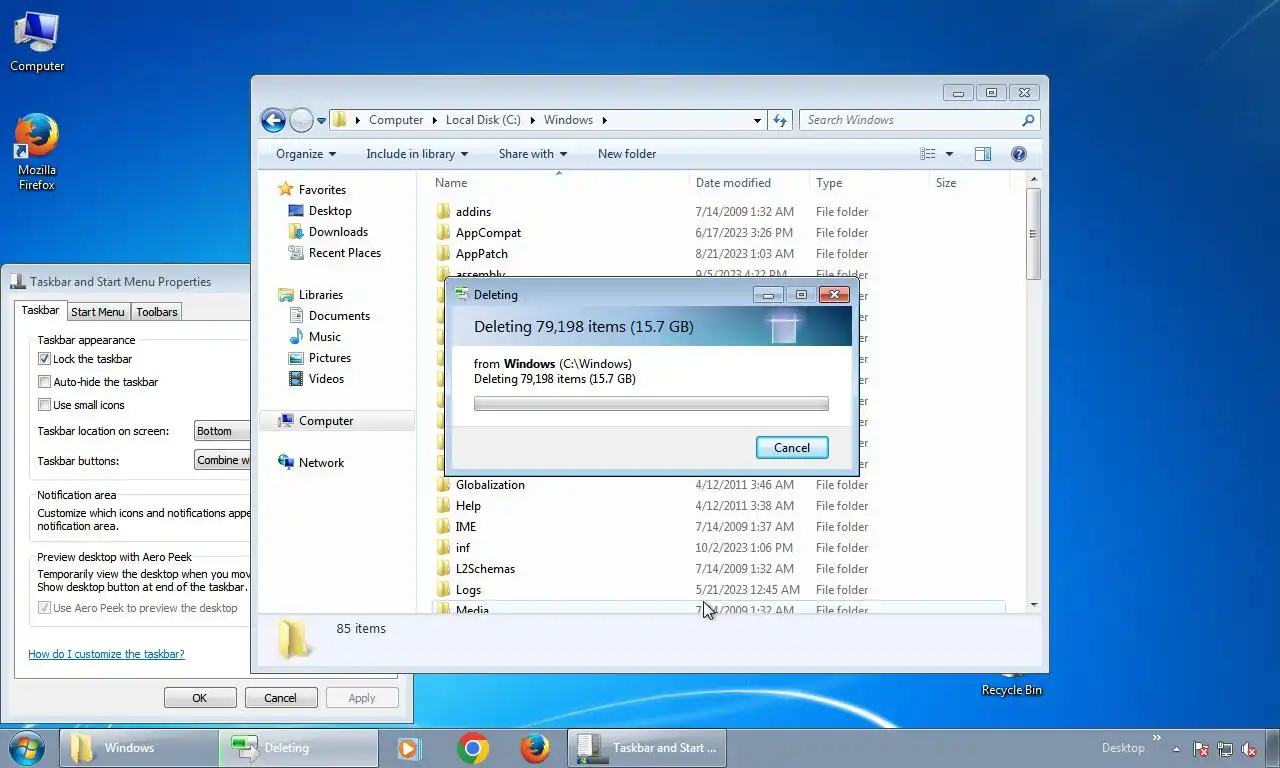
Task: Click Cancel in Taskbar Properties dialog
Action: click(281, 698)
